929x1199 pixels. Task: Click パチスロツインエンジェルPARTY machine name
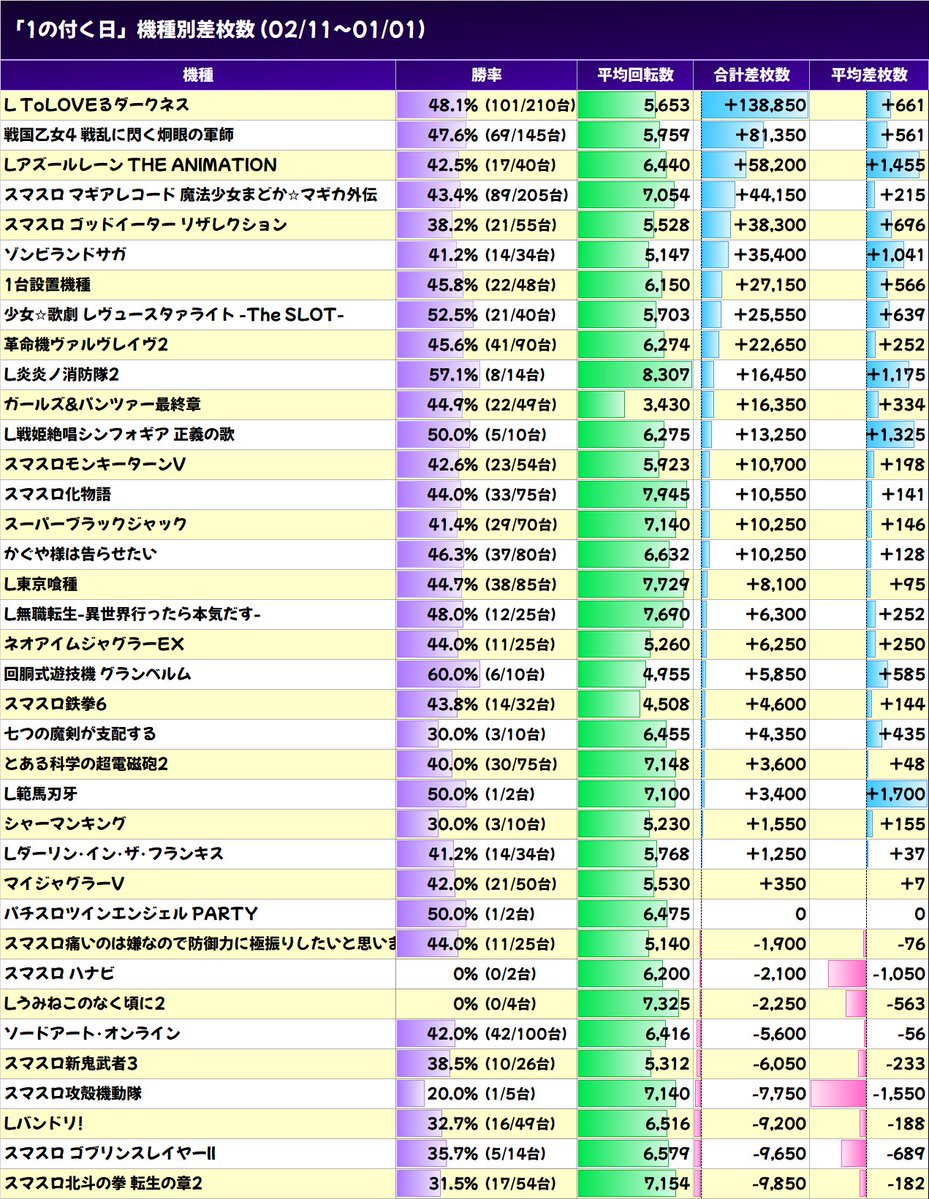click(131, 914)
